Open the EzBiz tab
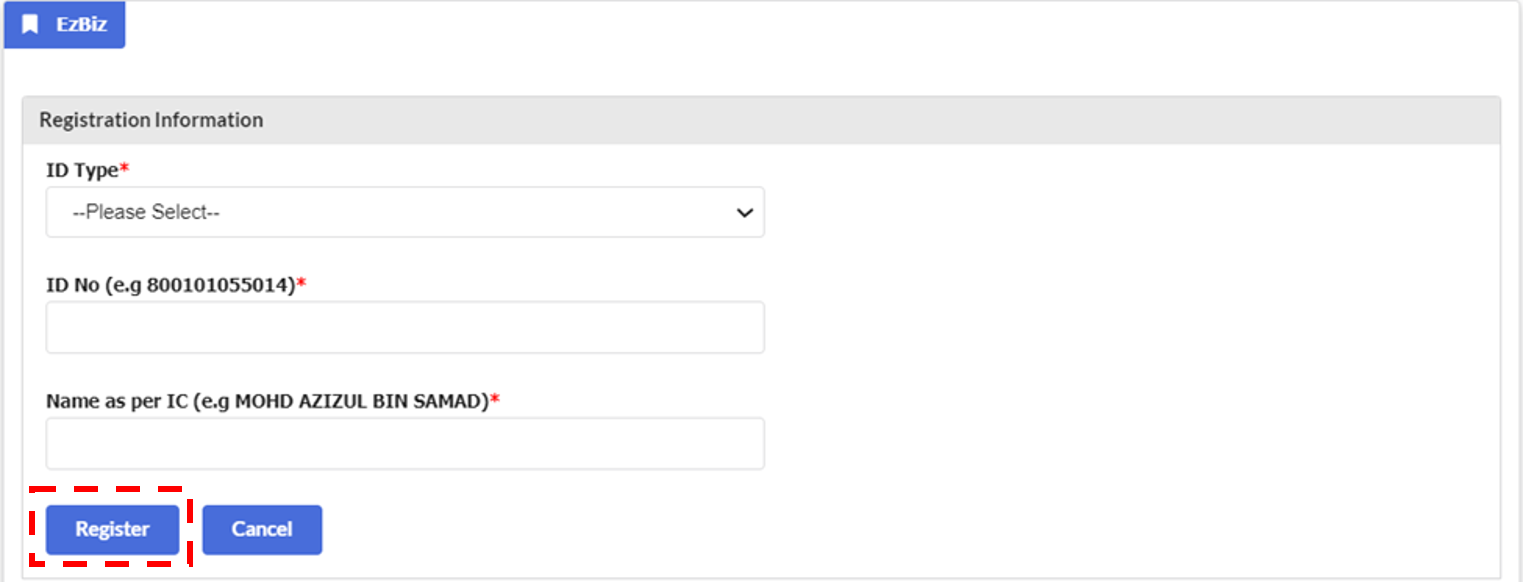This screenshot has height=582, width=1523. (65, 24)
